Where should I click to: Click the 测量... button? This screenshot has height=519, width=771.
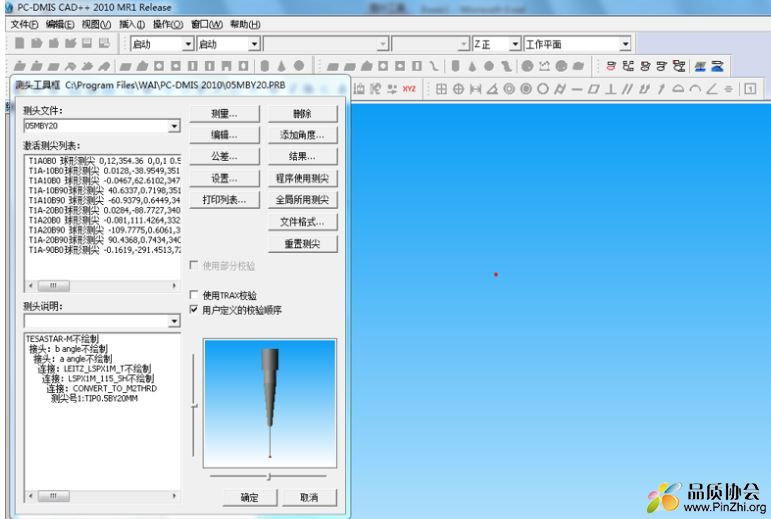click(x=224, y=114)
